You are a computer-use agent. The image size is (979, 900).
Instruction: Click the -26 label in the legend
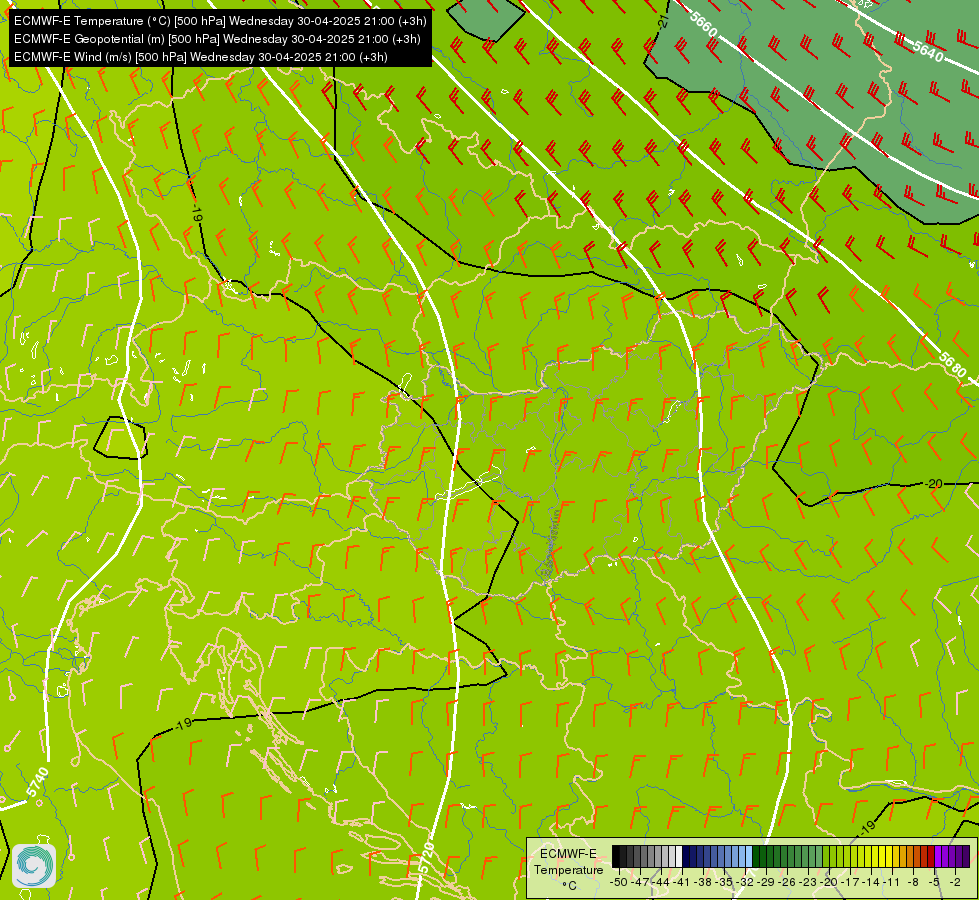tap(787, 882)
